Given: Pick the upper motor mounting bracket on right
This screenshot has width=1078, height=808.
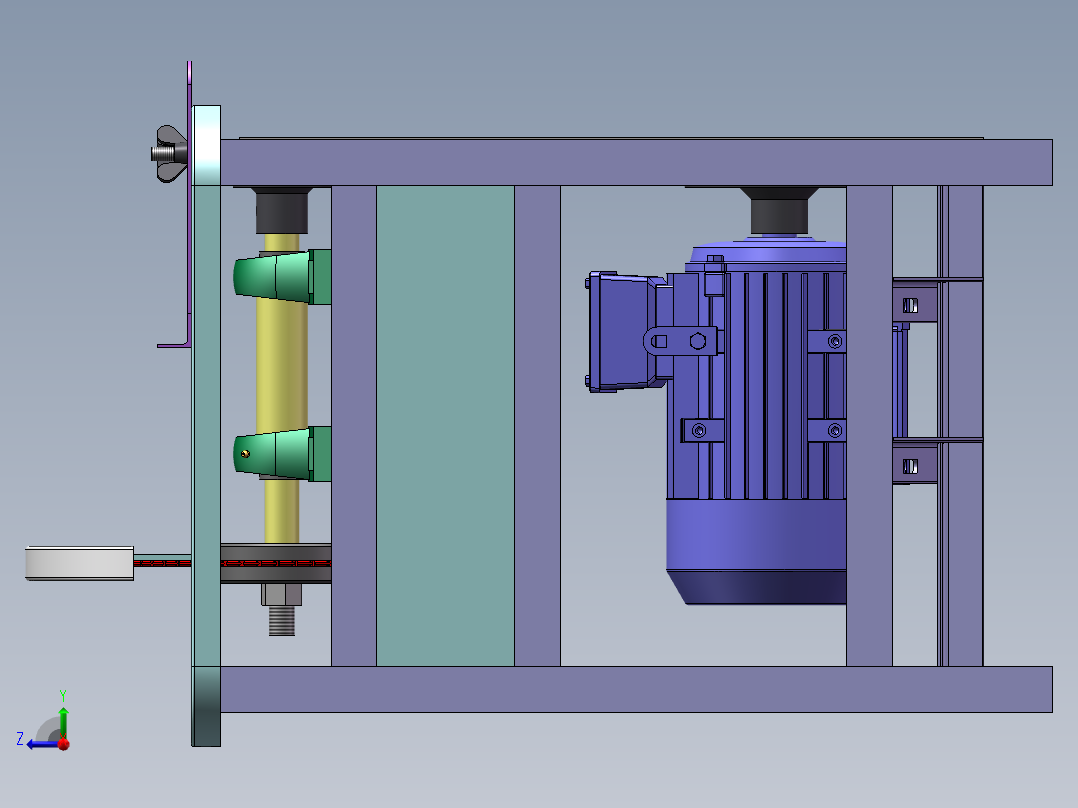Looking at the screenshot, I should pos(914,303).
